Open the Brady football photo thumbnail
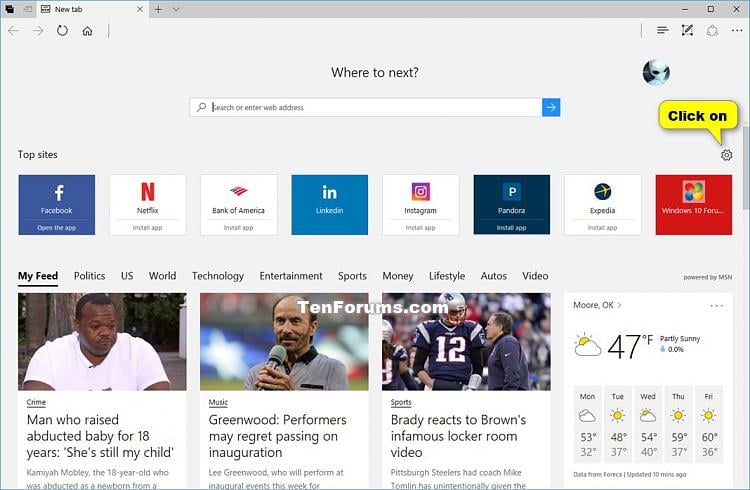The height and width of the screenshot is (490, 750). (466, 342)
